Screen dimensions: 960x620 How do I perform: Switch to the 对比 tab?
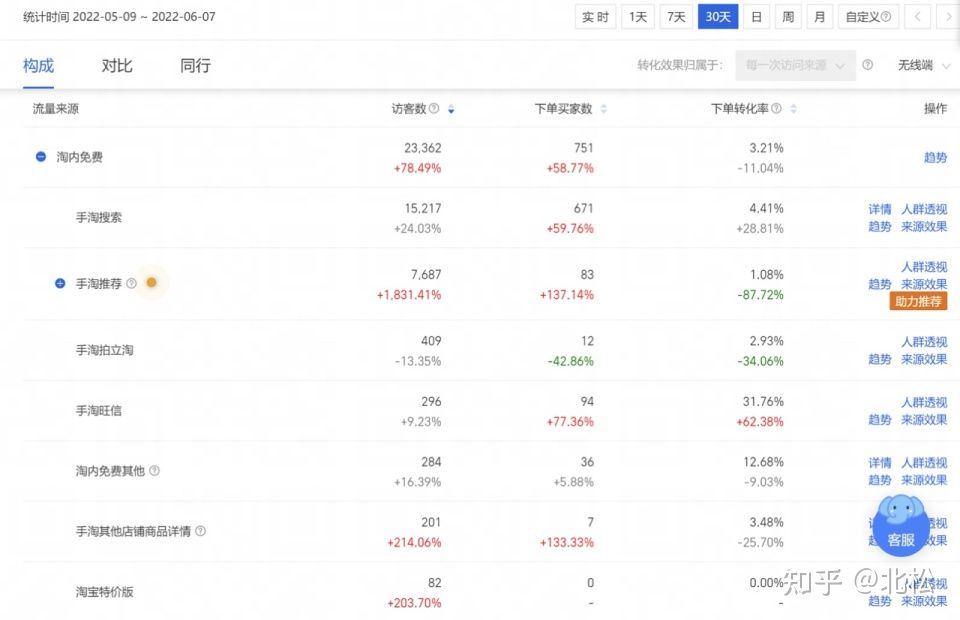117,65
